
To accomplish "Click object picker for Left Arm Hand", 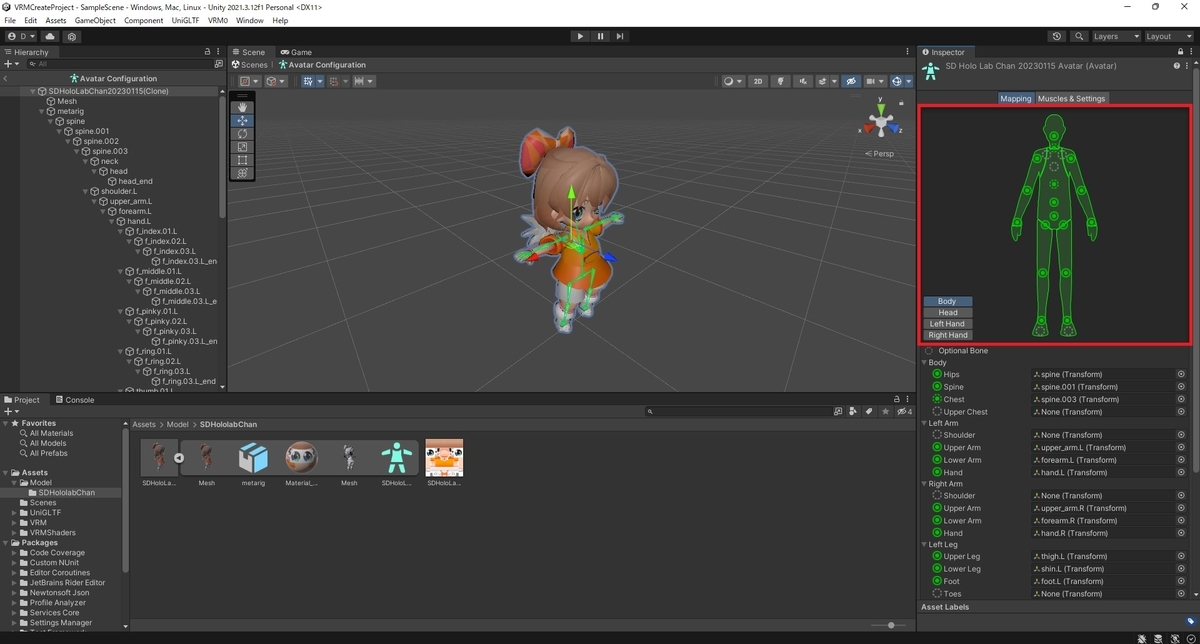I will point(1181,472).
